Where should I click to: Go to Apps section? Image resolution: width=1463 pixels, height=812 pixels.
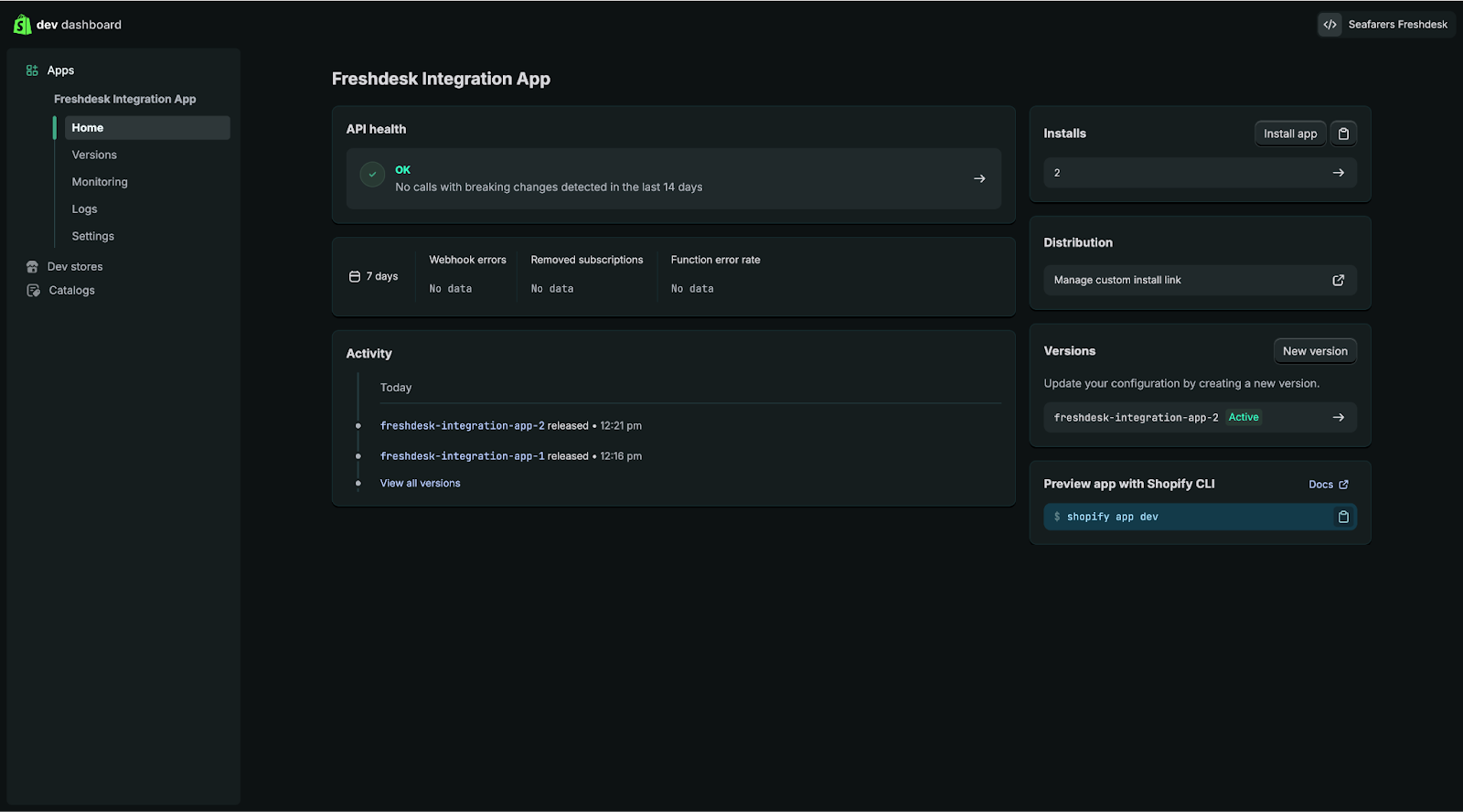coord(60,70)
